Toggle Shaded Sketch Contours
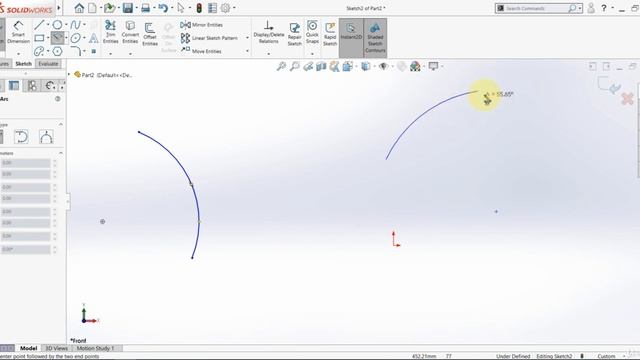This screenshot has width=640, height=360. tap(375, 38)
